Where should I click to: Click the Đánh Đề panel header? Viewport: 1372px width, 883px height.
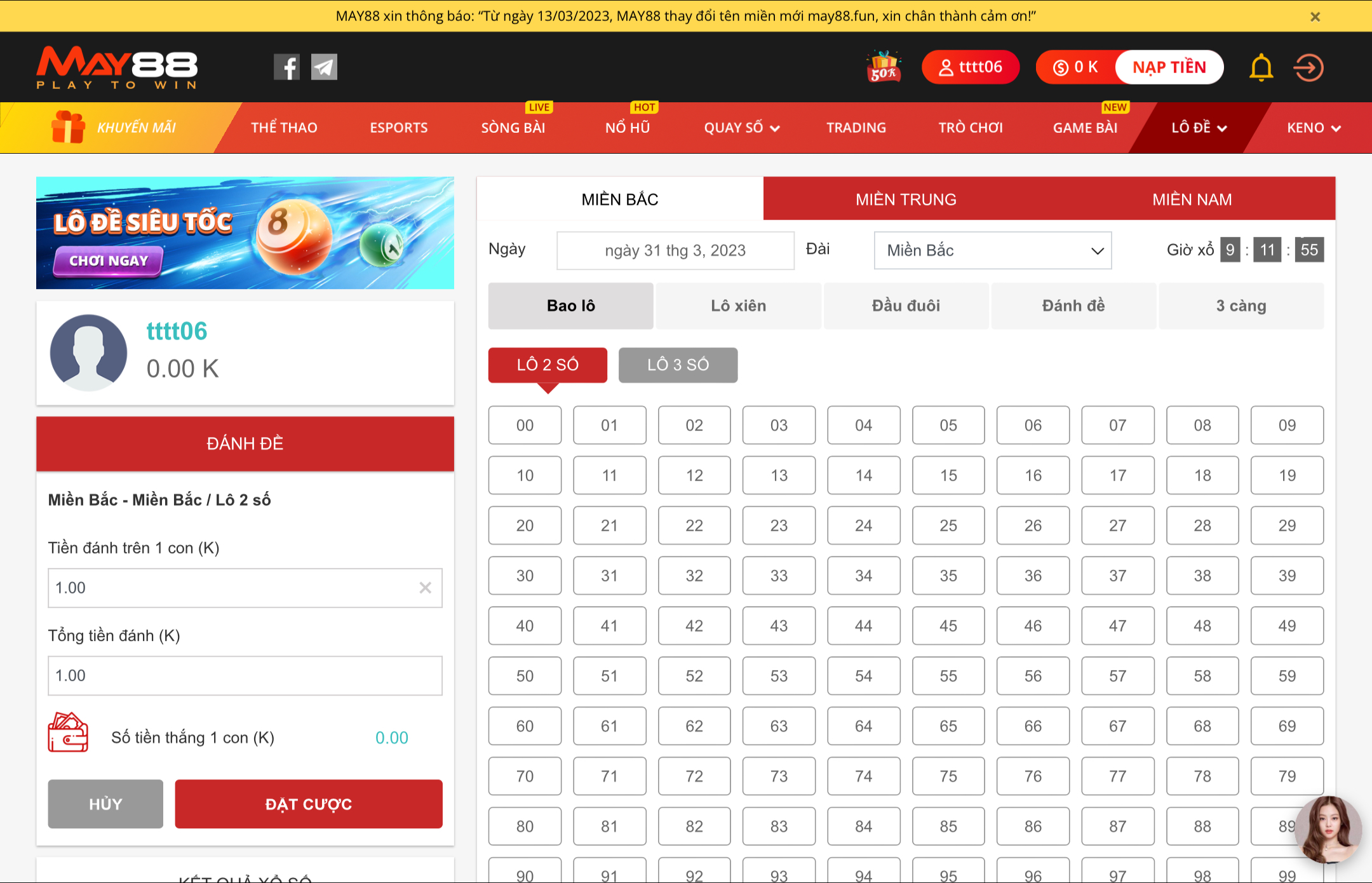pos(245,443)
